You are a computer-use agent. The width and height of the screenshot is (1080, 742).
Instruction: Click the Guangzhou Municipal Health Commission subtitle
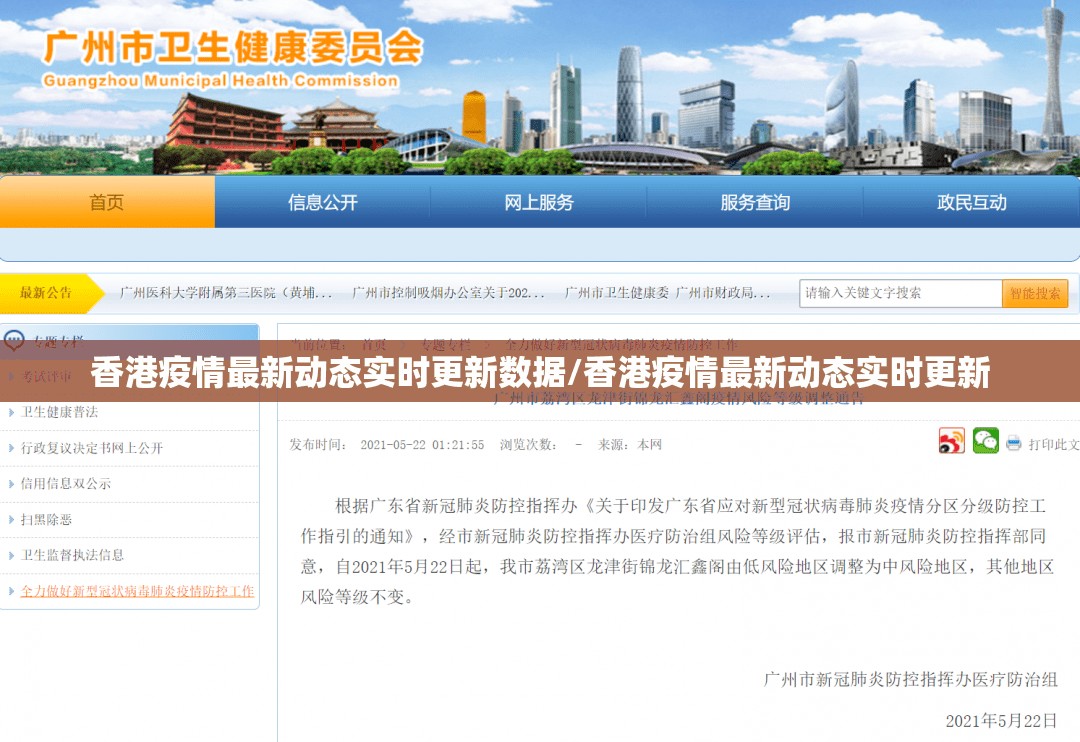(220, 81)
